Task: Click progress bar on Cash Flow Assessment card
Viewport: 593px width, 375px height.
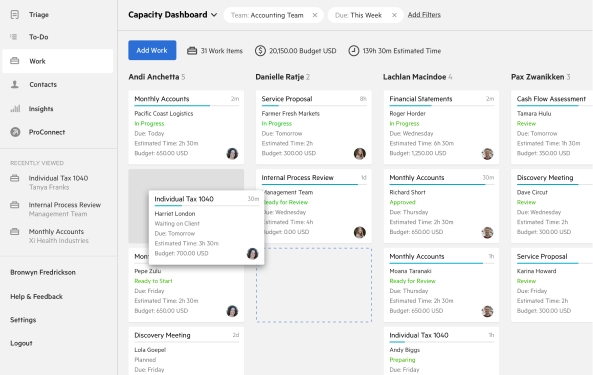Action: 554,105
